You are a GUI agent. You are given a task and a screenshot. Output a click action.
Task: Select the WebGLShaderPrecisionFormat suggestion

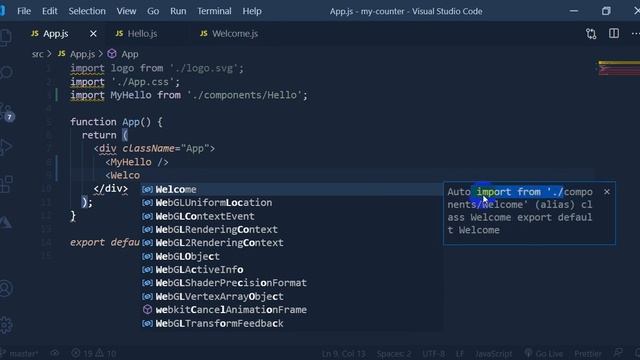coord(292,283)
